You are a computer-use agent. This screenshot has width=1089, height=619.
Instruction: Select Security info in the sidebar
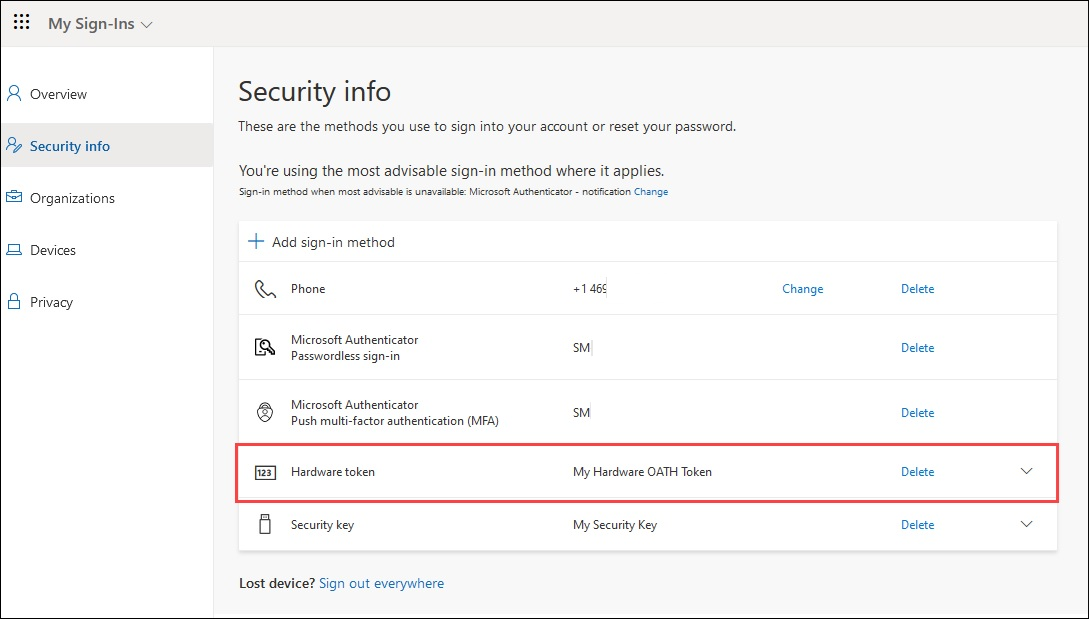69,145
